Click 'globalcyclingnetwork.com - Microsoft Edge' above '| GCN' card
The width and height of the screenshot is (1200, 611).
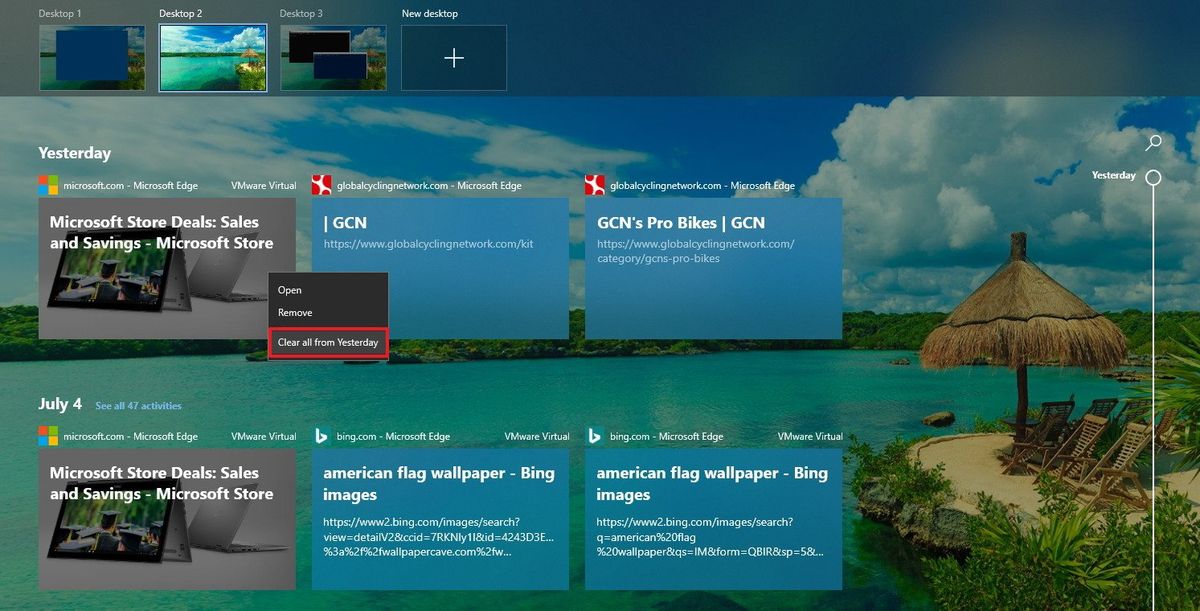coord(429,185)
